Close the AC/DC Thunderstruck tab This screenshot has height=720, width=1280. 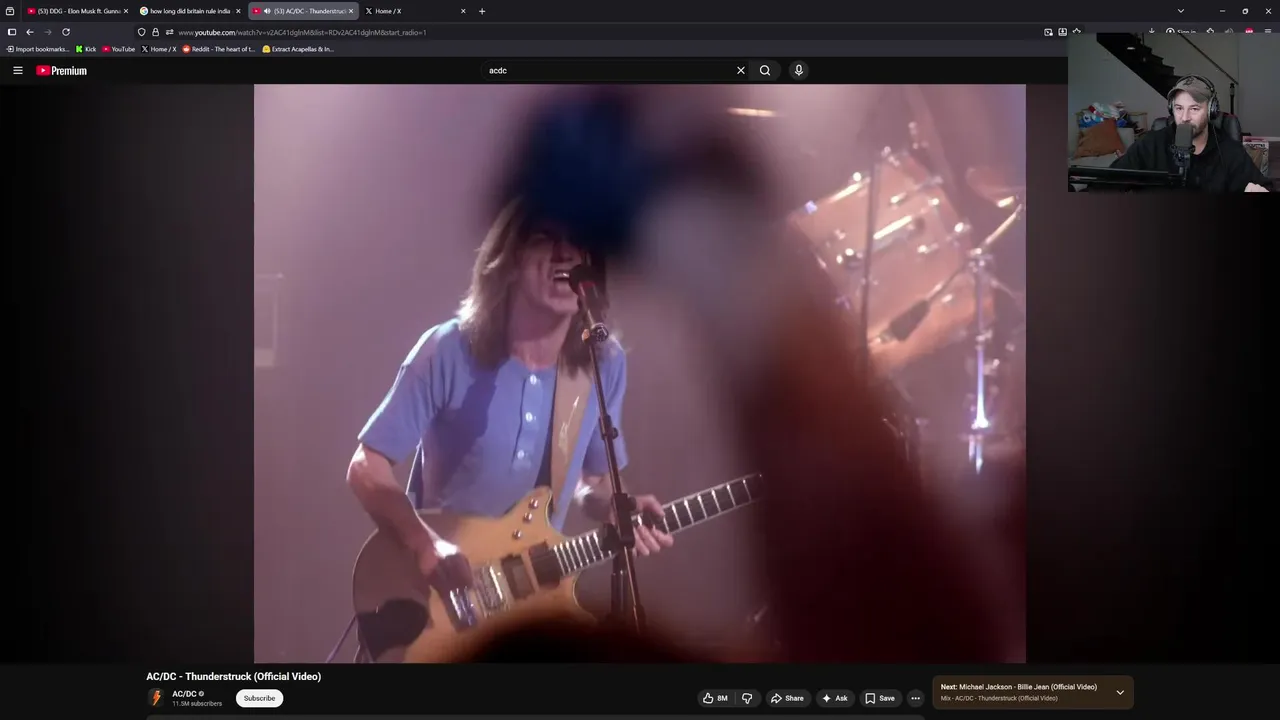point(351,11)
